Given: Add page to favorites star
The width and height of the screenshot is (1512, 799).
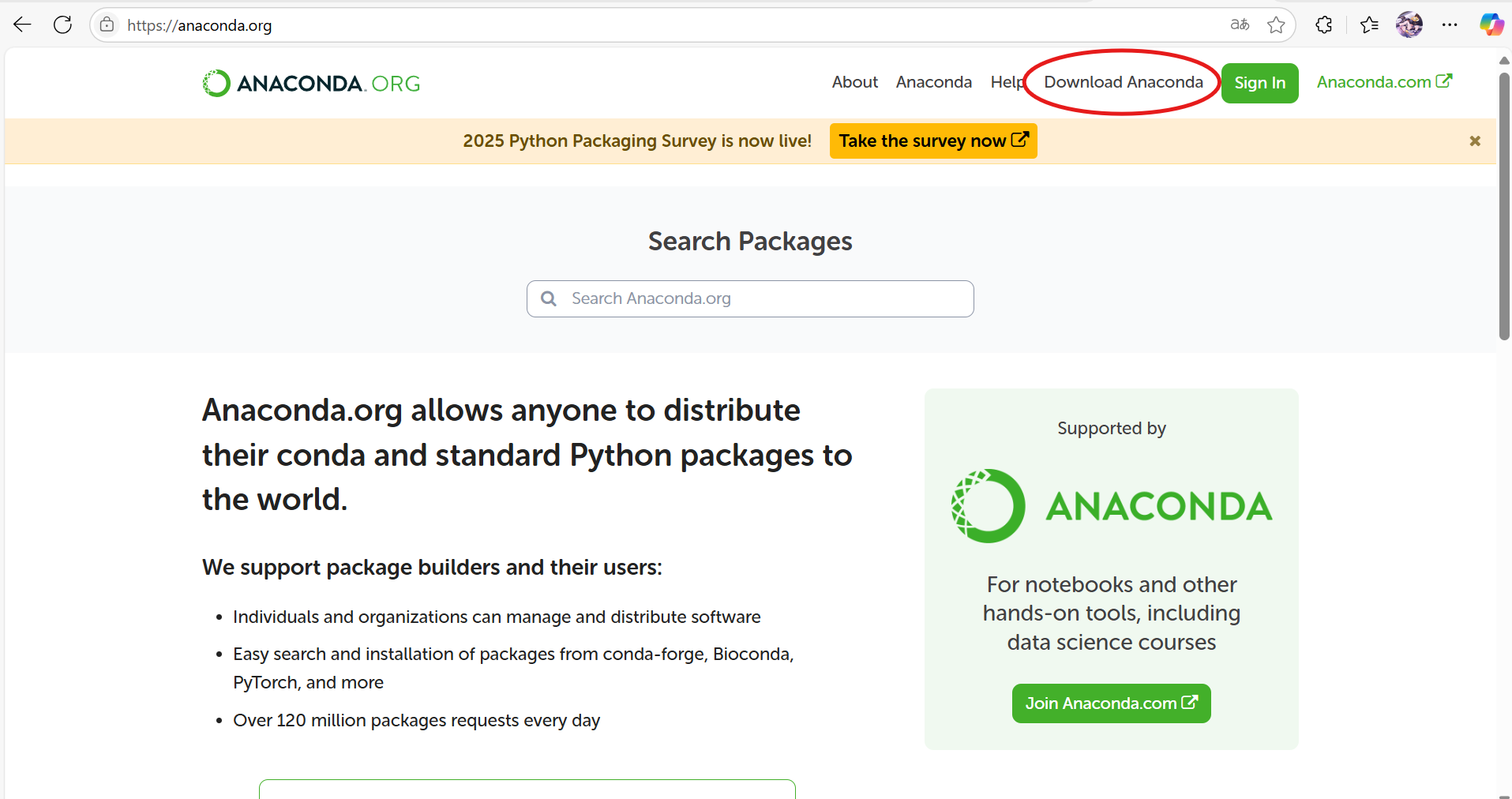Looking at the screenshot, I should click(1276, 25).
